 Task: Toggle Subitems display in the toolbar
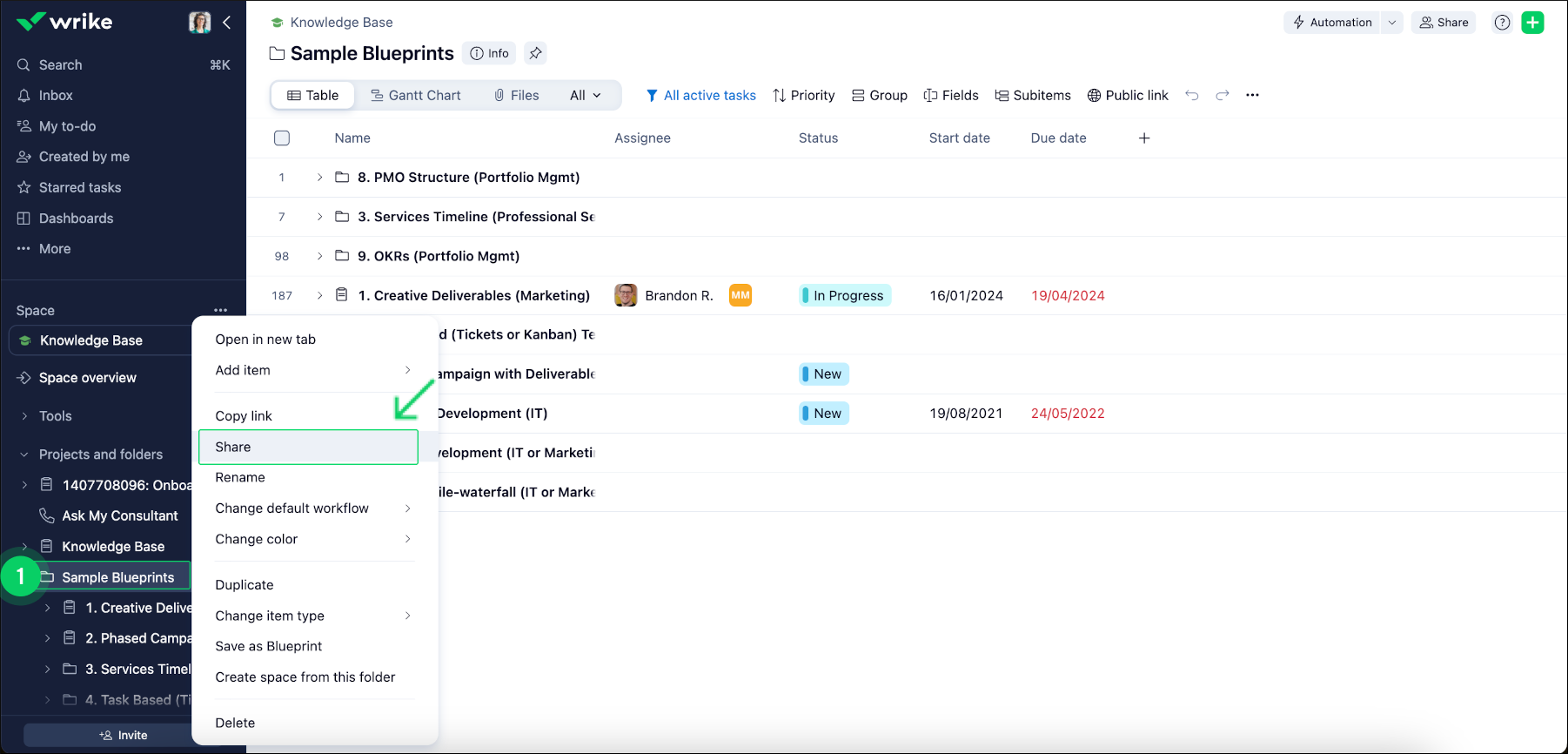[1033, 96]
